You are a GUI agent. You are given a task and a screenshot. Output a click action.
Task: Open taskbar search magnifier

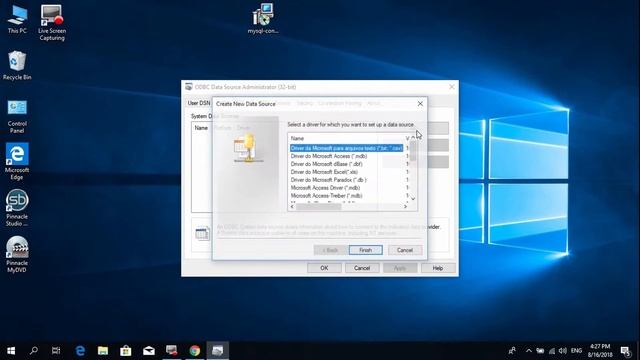(x=34, y=351)
